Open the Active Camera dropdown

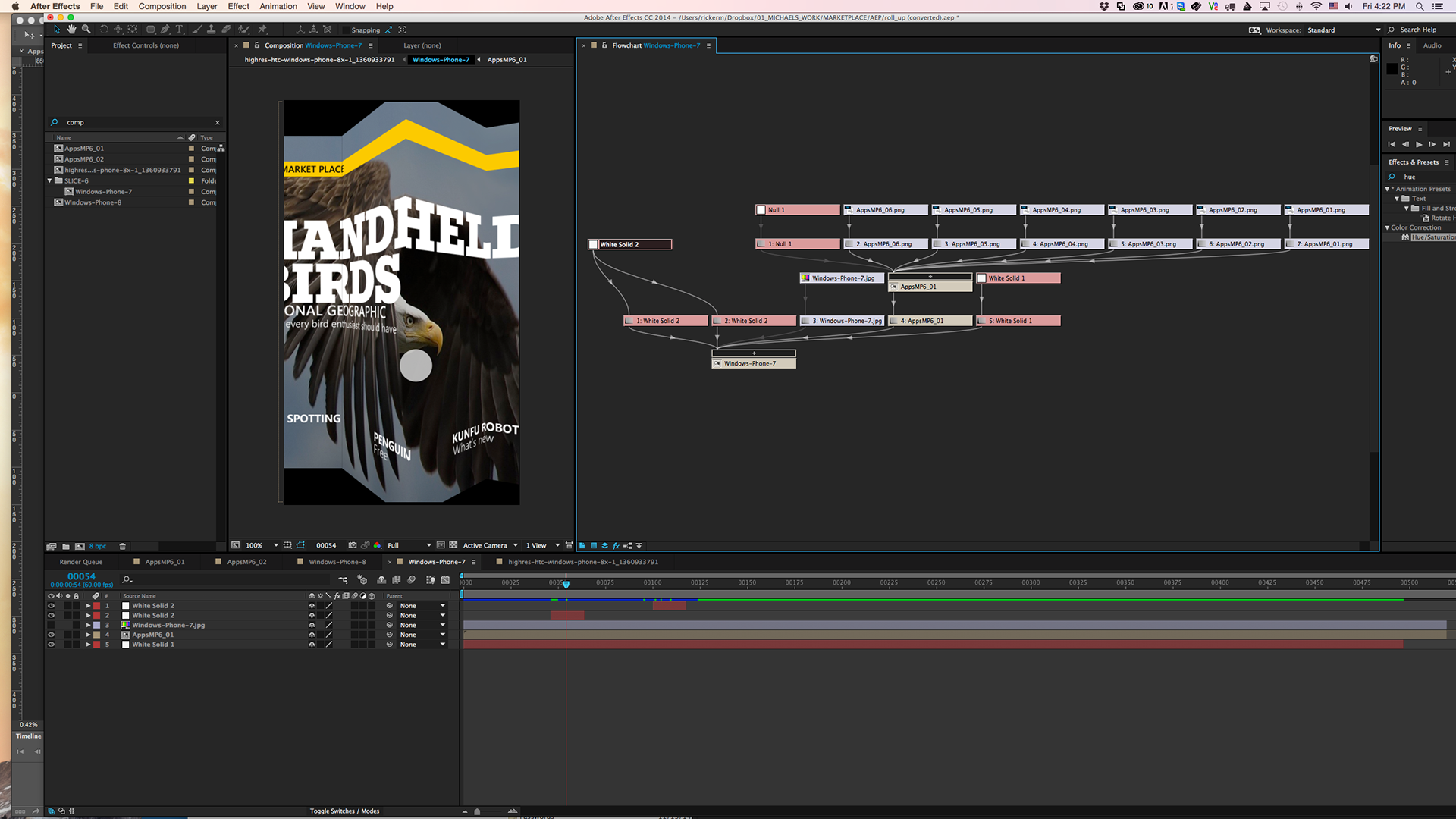491,545
